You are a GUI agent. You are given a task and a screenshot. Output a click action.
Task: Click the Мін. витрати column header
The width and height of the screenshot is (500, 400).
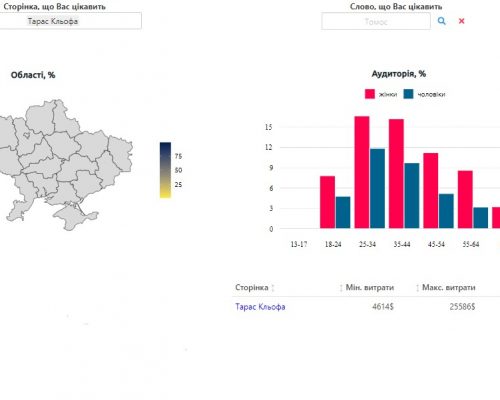click(370, 287)
